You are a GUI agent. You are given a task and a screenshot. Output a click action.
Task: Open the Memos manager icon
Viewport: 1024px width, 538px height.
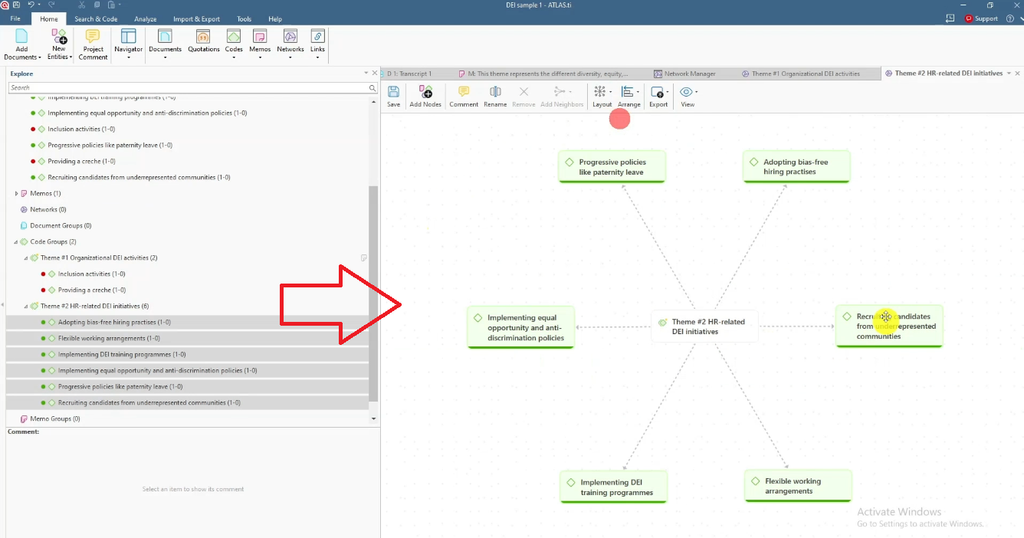(260, 38)
